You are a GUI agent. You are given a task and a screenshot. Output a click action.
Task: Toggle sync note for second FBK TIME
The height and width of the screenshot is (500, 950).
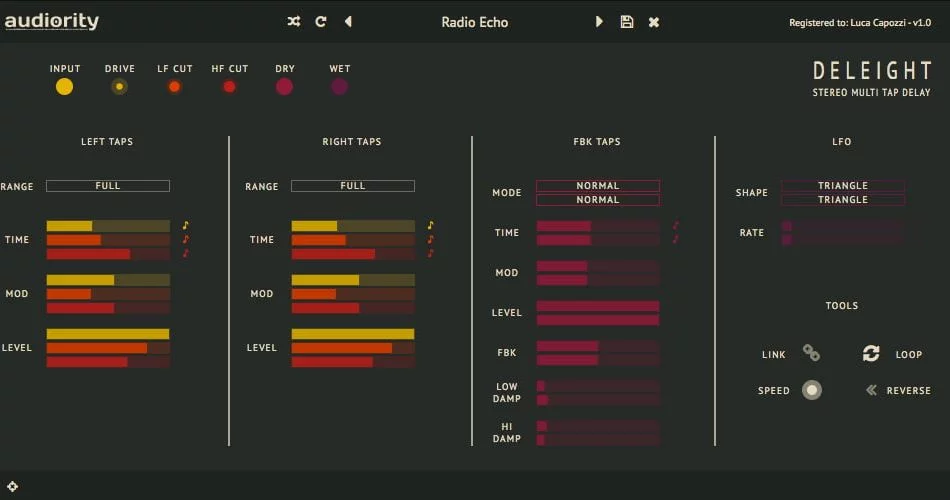coord(675,239)
